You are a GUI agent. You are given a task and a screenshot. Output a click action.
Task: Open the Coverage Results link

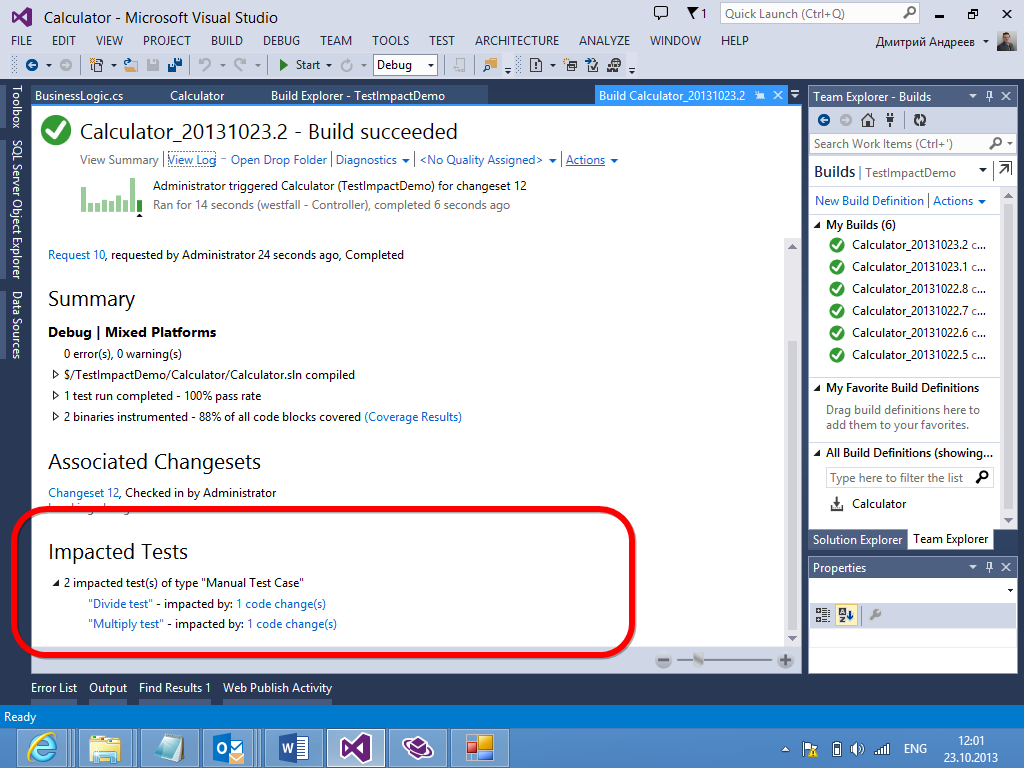[413, 417]
